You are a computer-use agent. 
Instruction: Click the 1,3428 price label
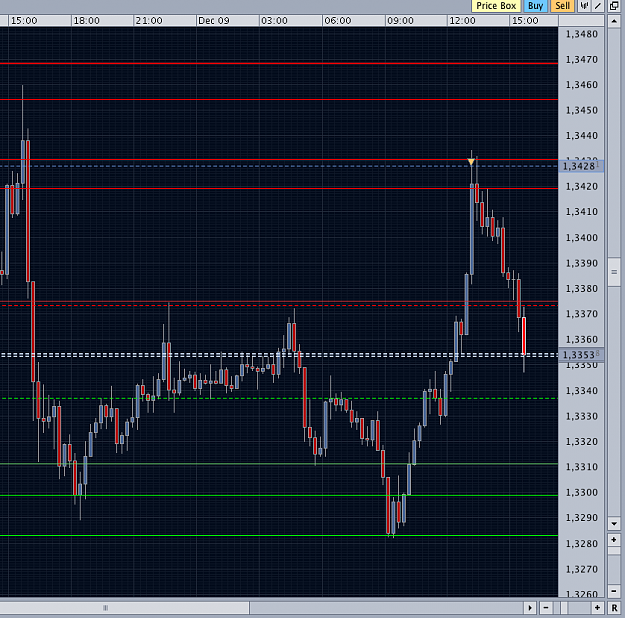coord(581,166)
